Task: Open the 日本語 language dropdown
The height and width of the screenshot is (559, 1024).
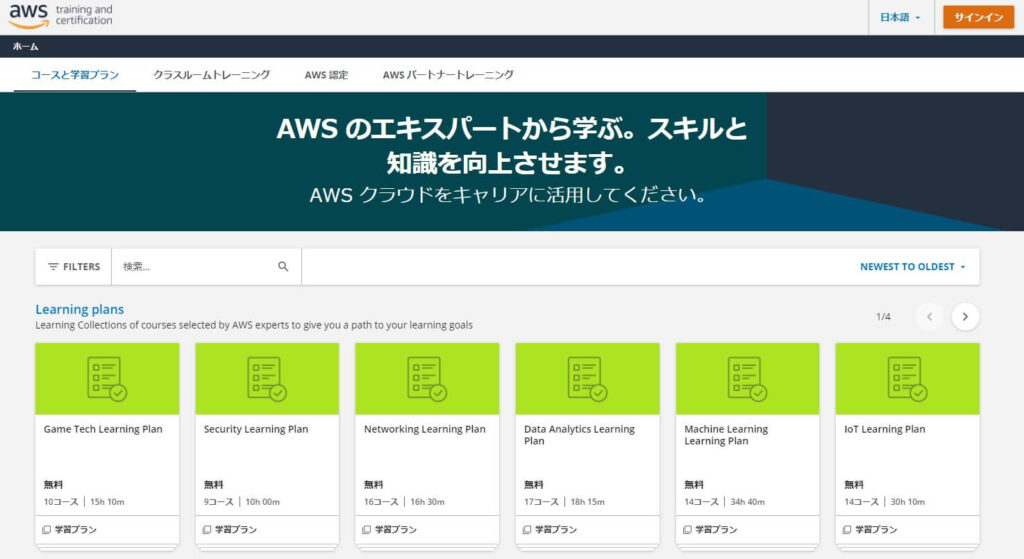Action: tap(900, 18)
